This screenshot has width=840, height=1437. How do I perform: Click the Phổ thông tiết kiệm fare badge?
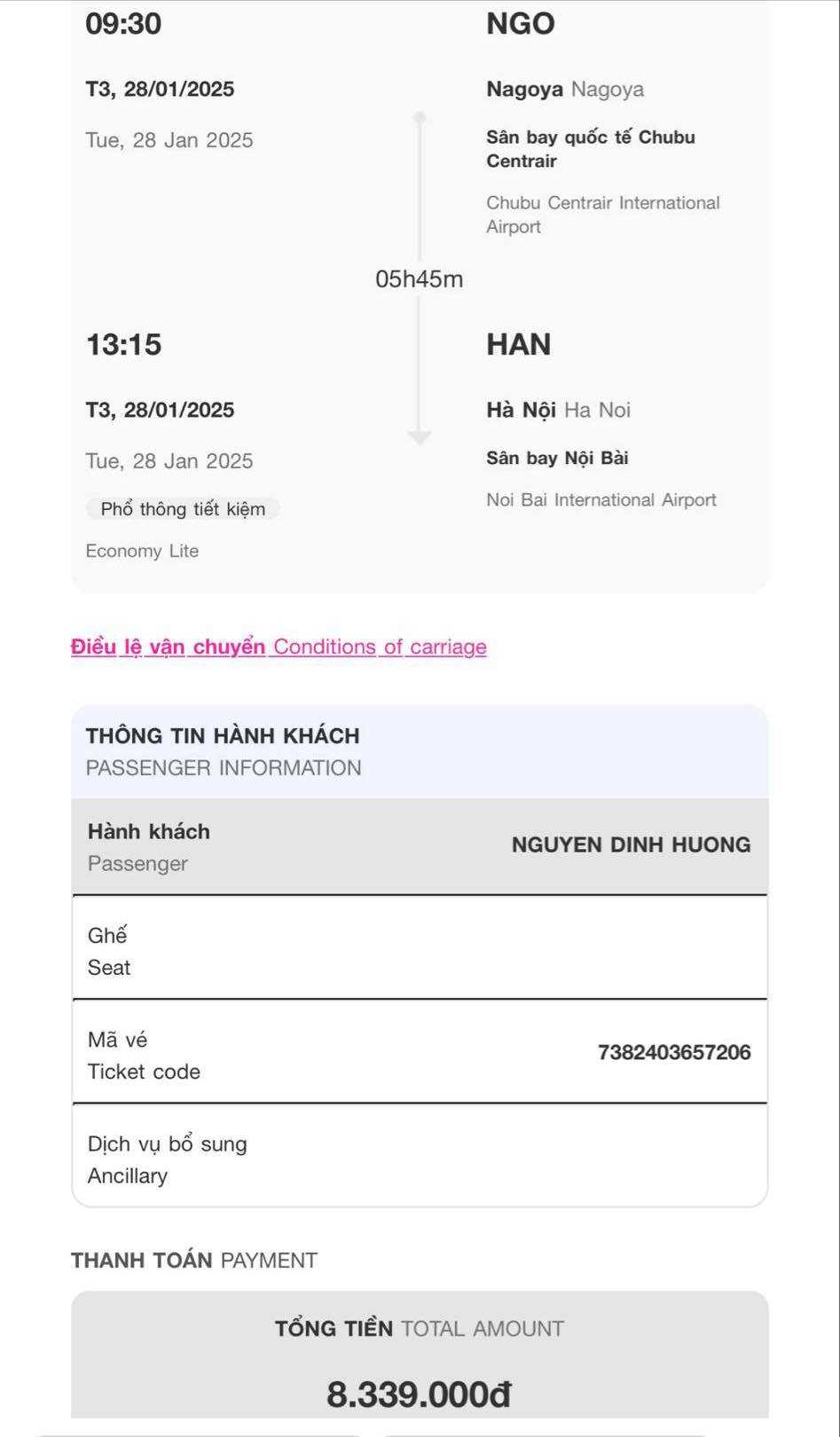(183, 509)
